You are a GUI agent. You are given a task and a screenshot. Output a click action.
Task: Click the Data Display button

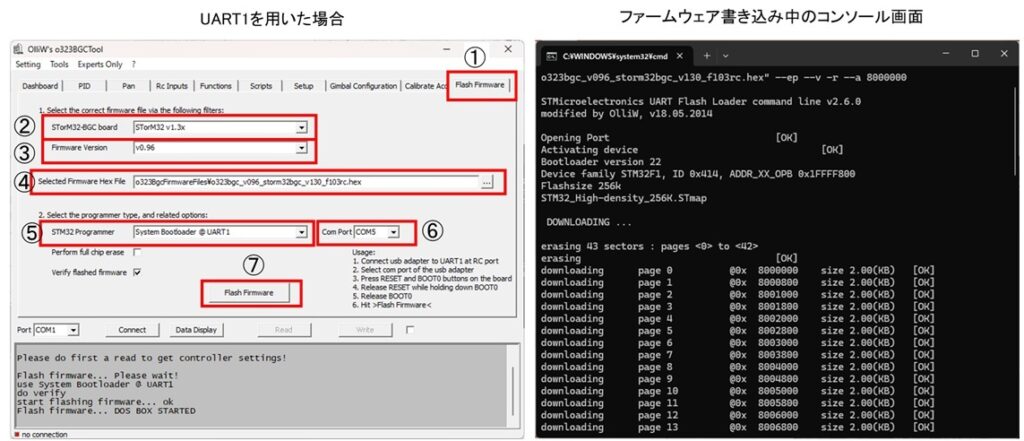click(196, 329)
